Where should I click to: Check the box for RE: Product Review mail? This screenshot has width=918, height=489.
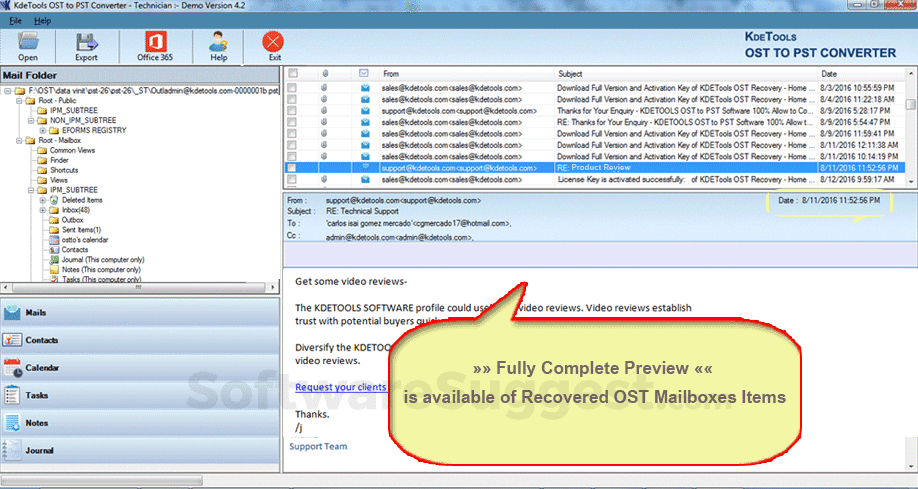pyautogui.click(x=292, y=167)
